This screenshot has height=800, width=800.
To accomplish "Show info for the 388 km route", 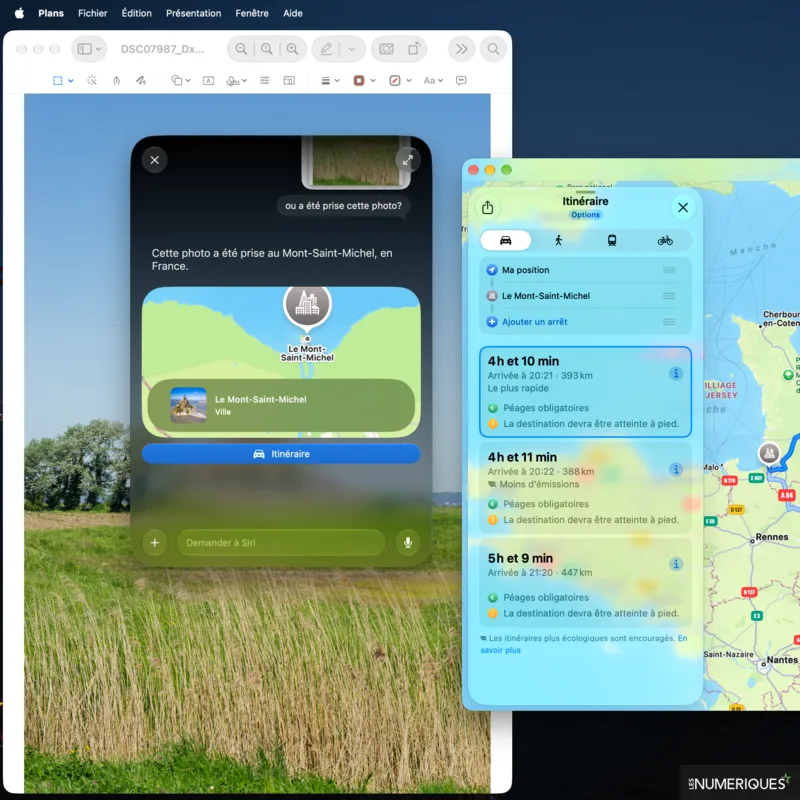I will click(676, 469).
